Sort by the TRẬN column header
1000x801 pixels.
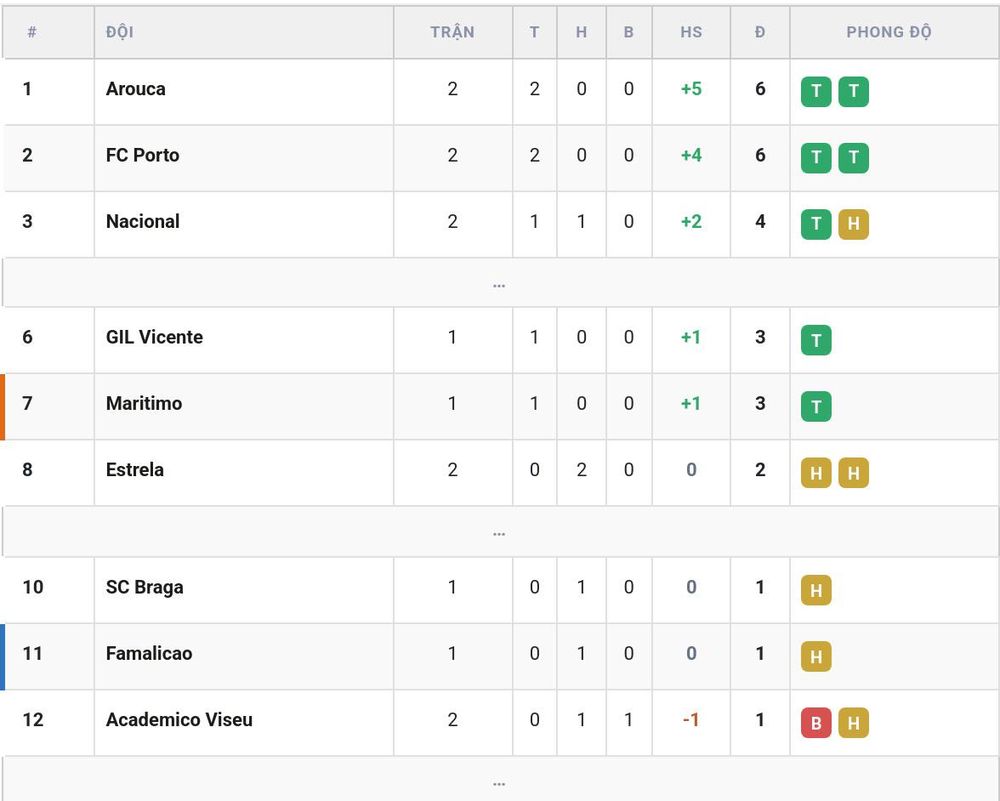coord(452,32)
